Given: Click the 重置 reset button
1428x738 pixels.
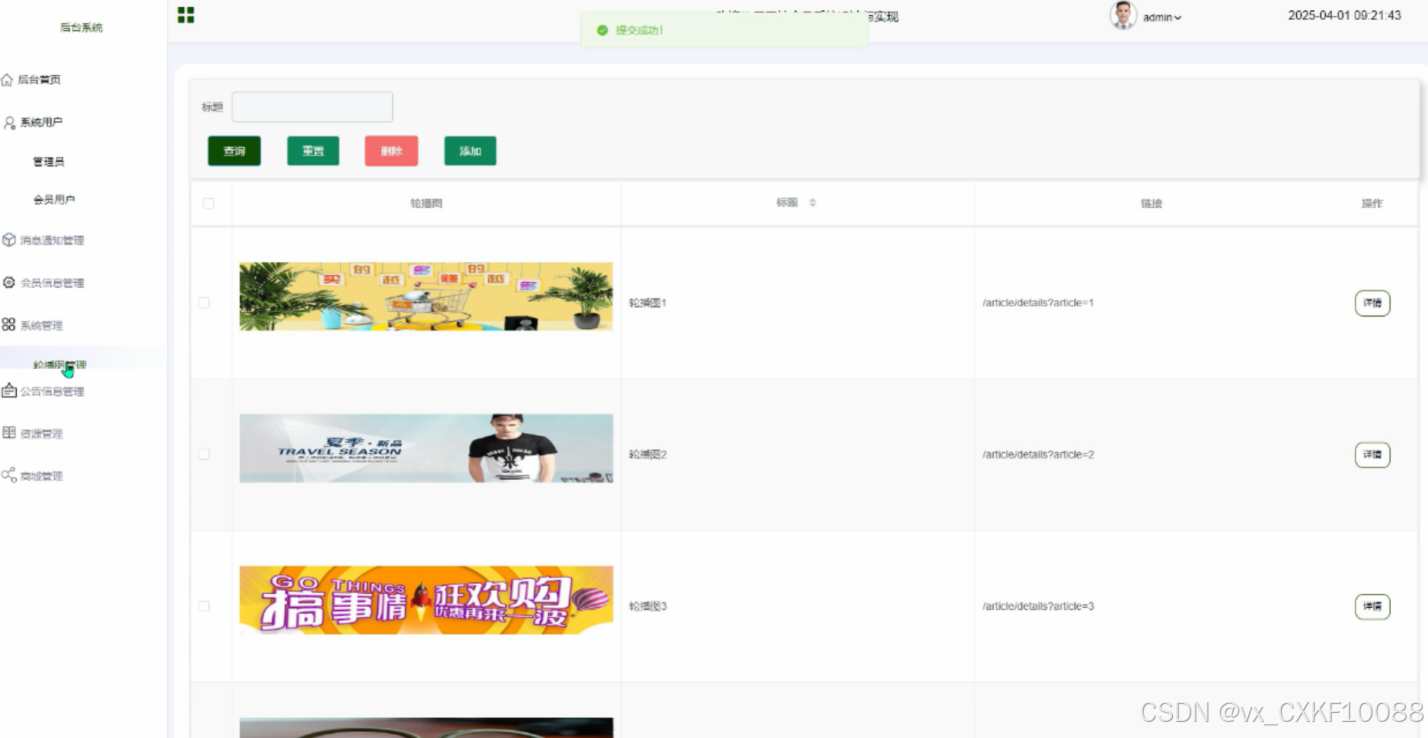Looking at the screenshot, I should point(313,151).
